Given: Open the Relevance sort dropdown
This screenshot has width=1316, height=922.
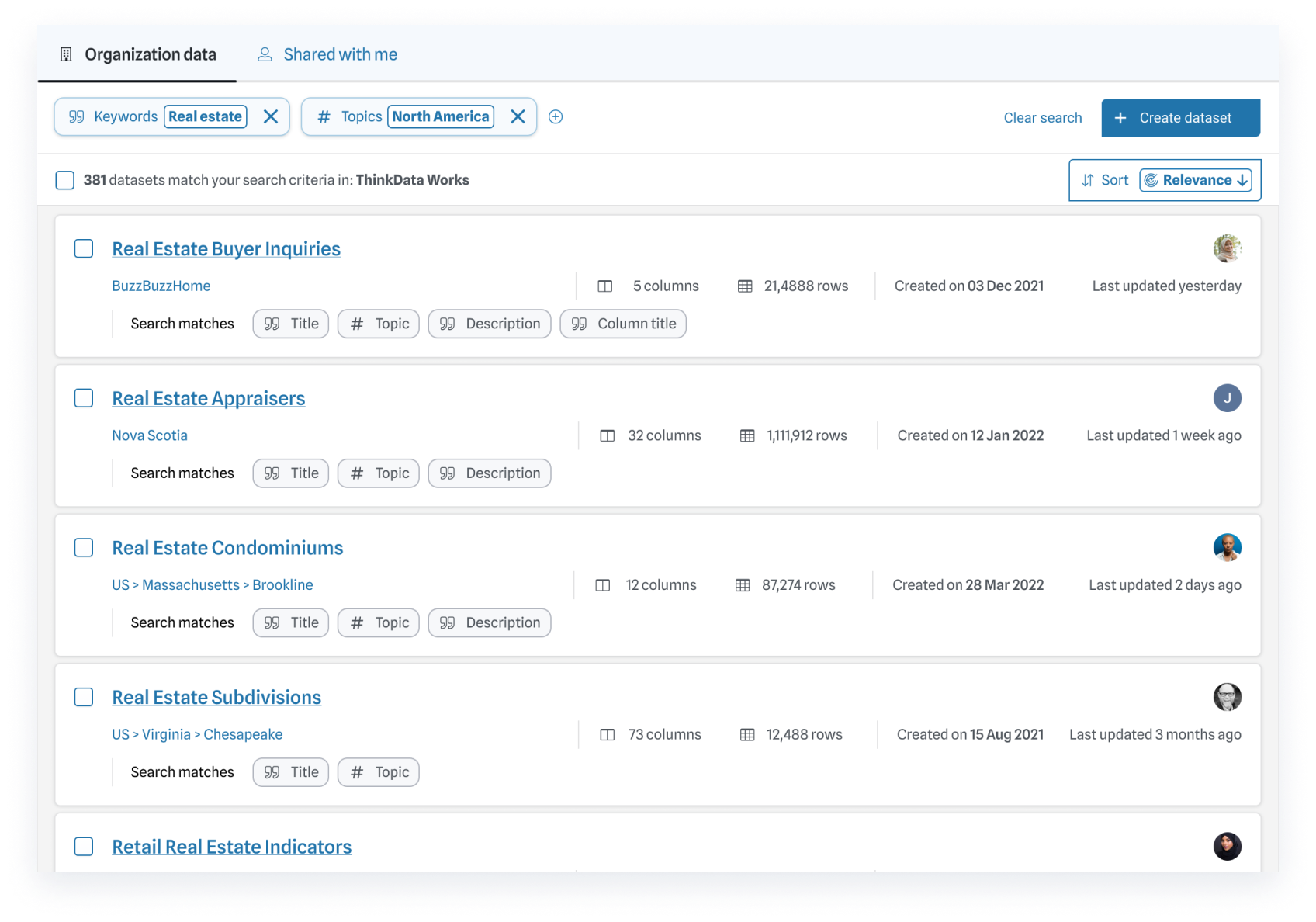Looking at the screenshot, I should coord(1197,180).
